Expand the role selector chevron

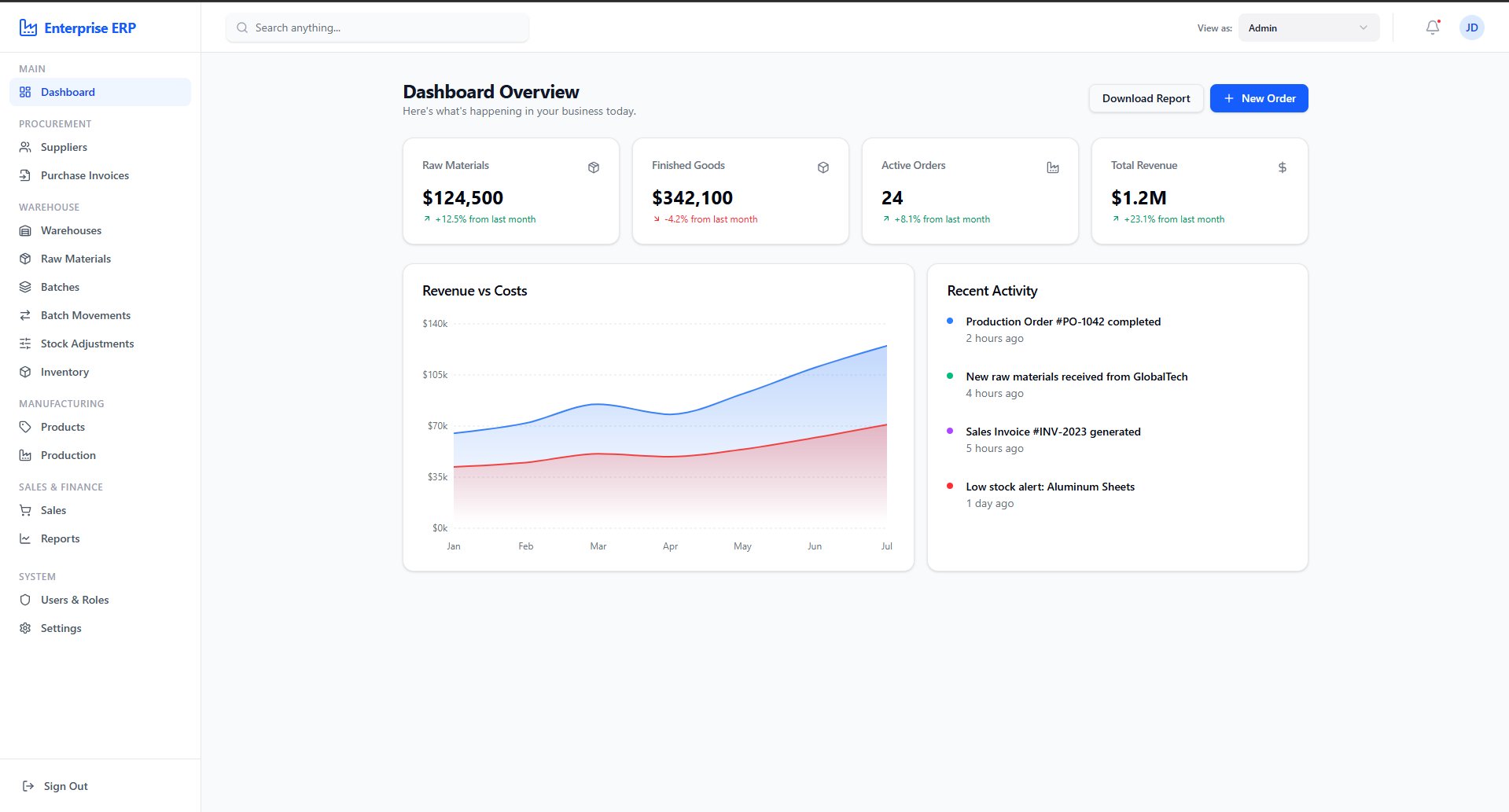pyautogui.click(x=1364, y=28)
